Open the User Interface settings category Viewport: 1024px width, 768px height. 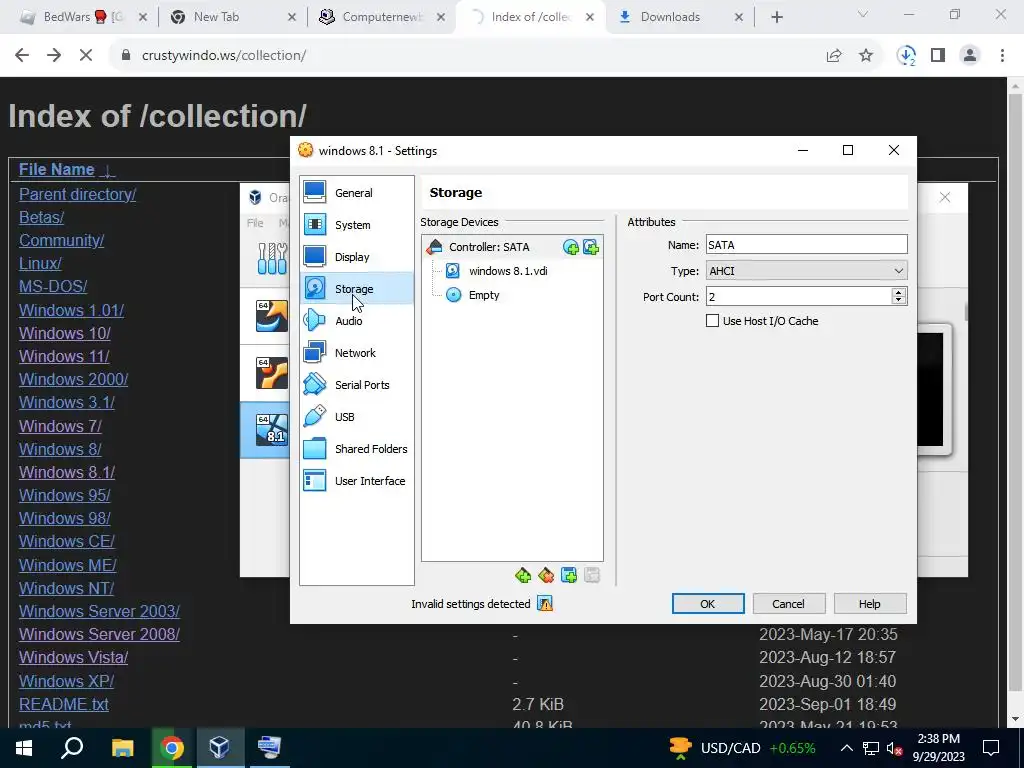click(357, 481)
